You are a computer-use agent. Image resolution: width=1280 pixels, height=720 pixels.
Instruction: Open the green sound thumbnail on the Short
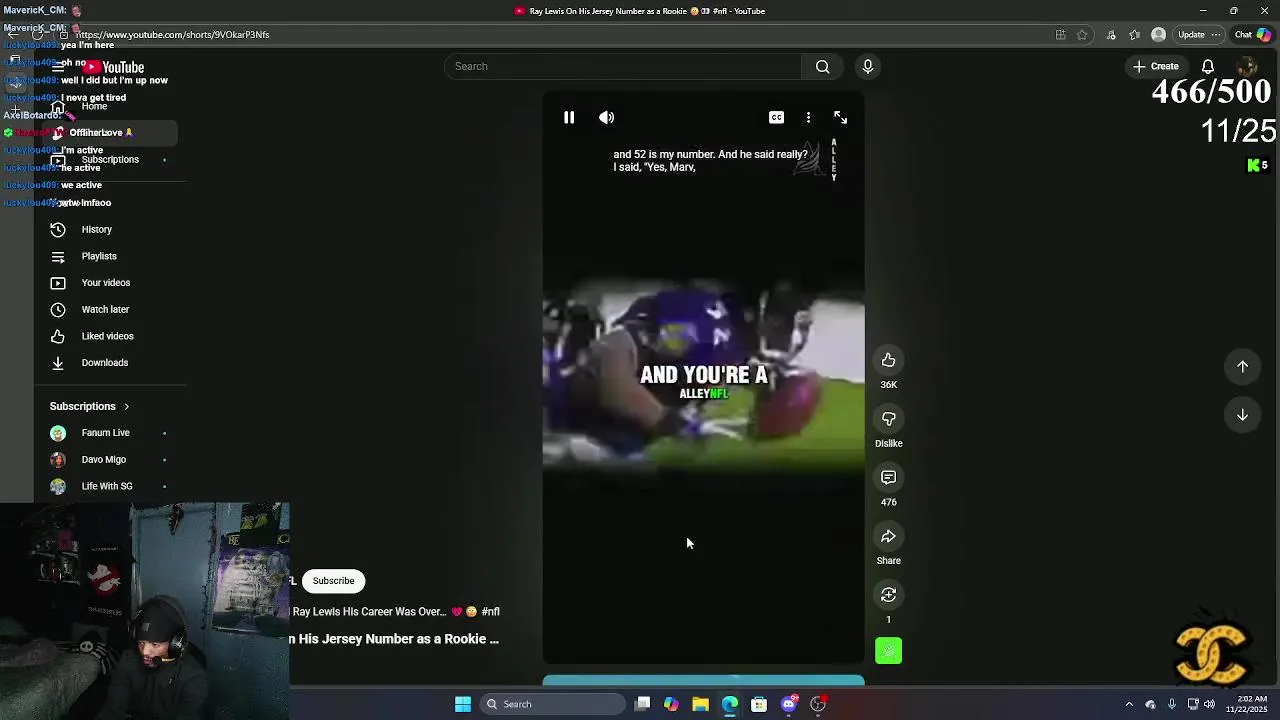(x=888, y=651)
